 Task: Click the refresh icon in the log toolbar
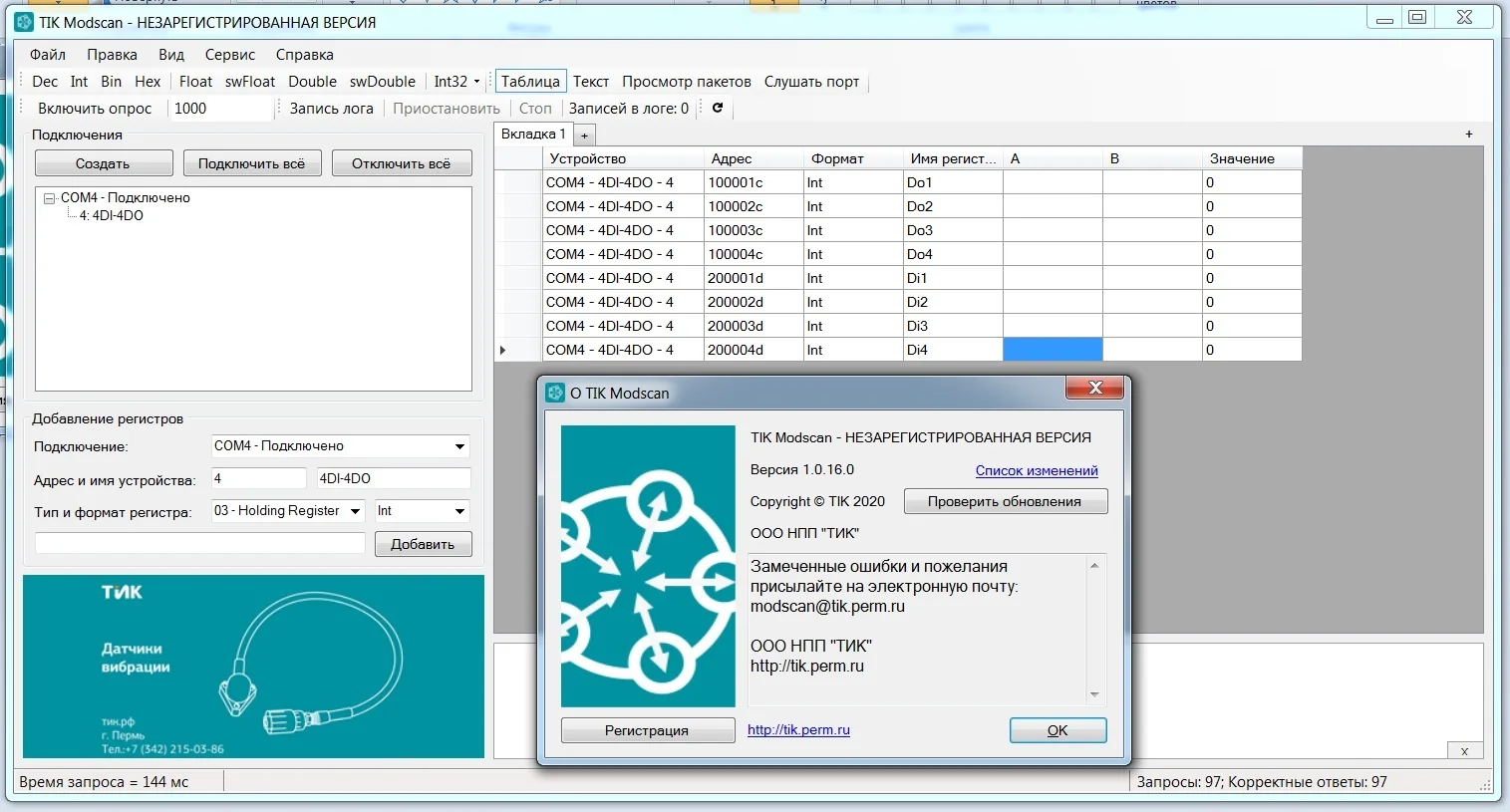click(x=717, y=108)
